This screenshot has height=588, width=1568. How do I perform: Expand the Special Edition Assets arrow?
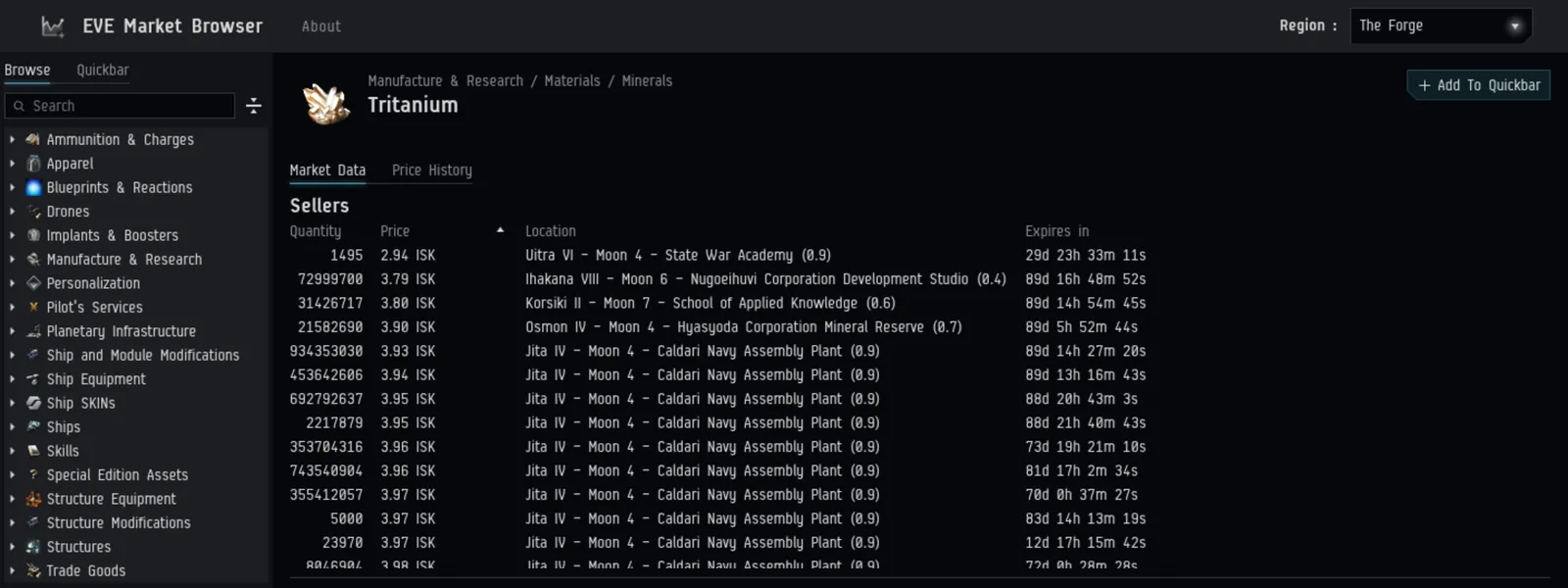[x=12, y=474]
